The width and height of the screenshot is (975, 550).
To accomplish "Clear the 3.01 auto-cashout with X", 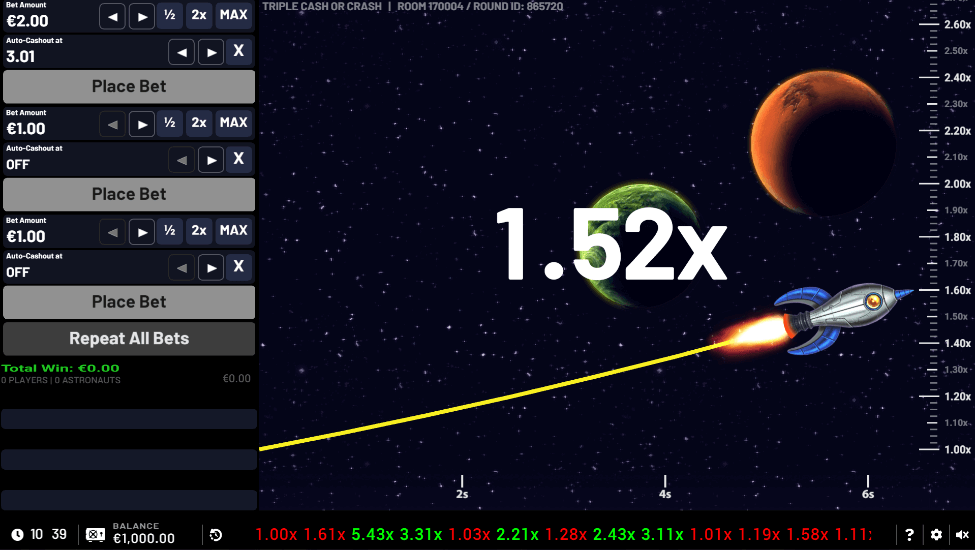I will pyautogui.click(x=239, y=52).
